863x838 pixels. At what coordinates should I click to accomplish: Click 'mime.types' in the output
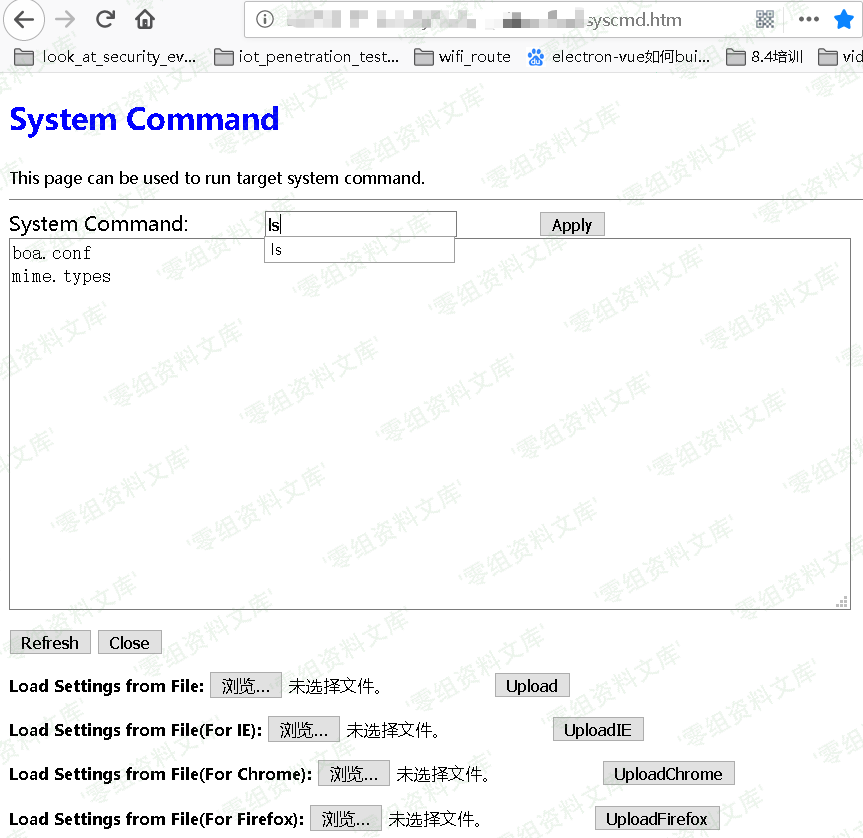(x=61, y=276)
